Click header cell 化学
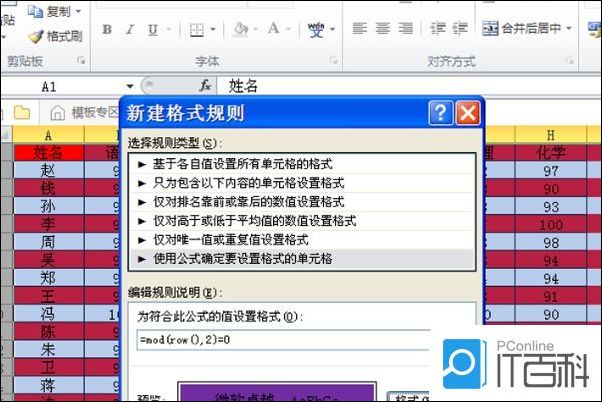Viewport: 602px width, 402px height. tap(551, 153)
